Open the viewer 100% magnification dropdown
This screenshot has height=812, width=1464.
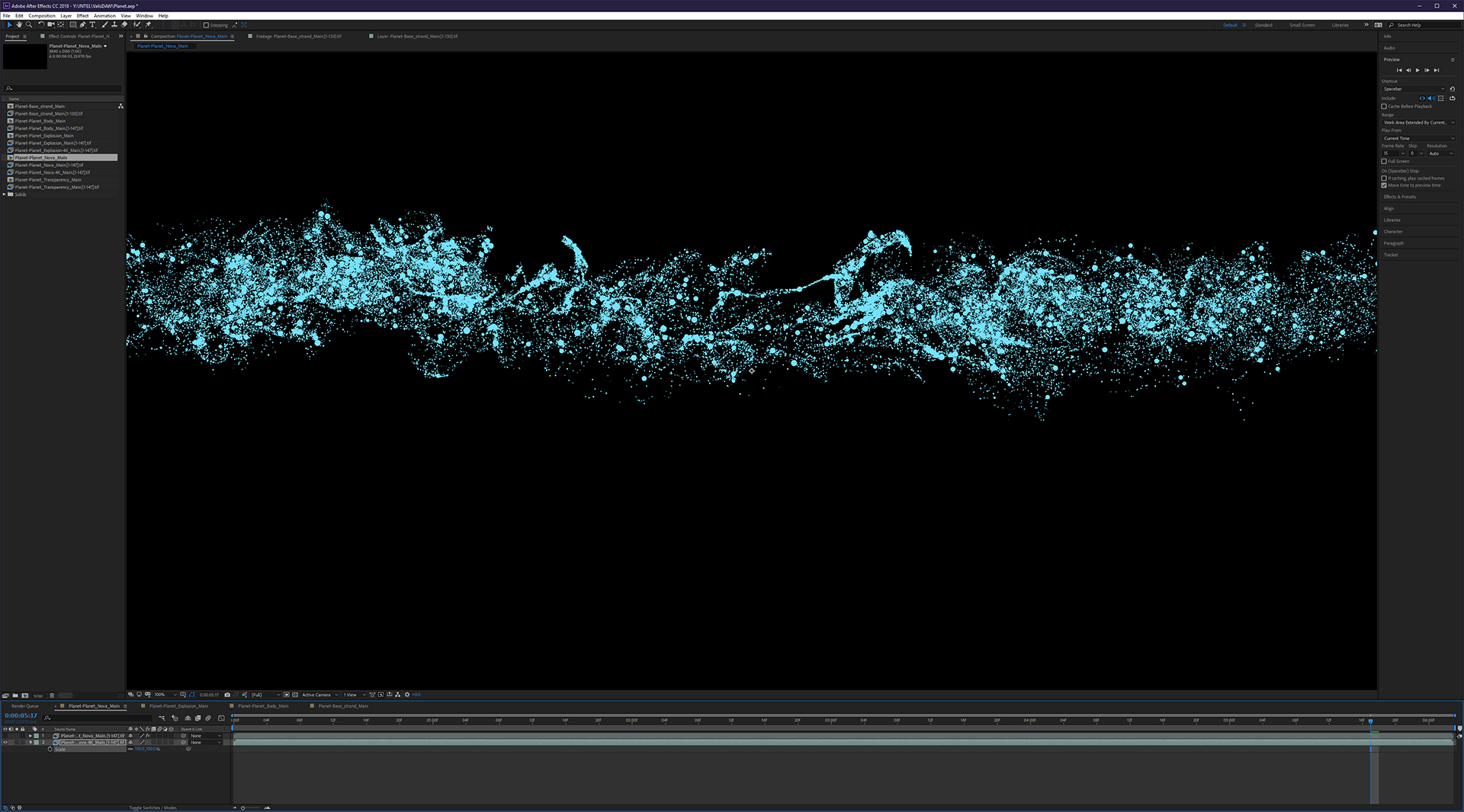pos(165,695)
